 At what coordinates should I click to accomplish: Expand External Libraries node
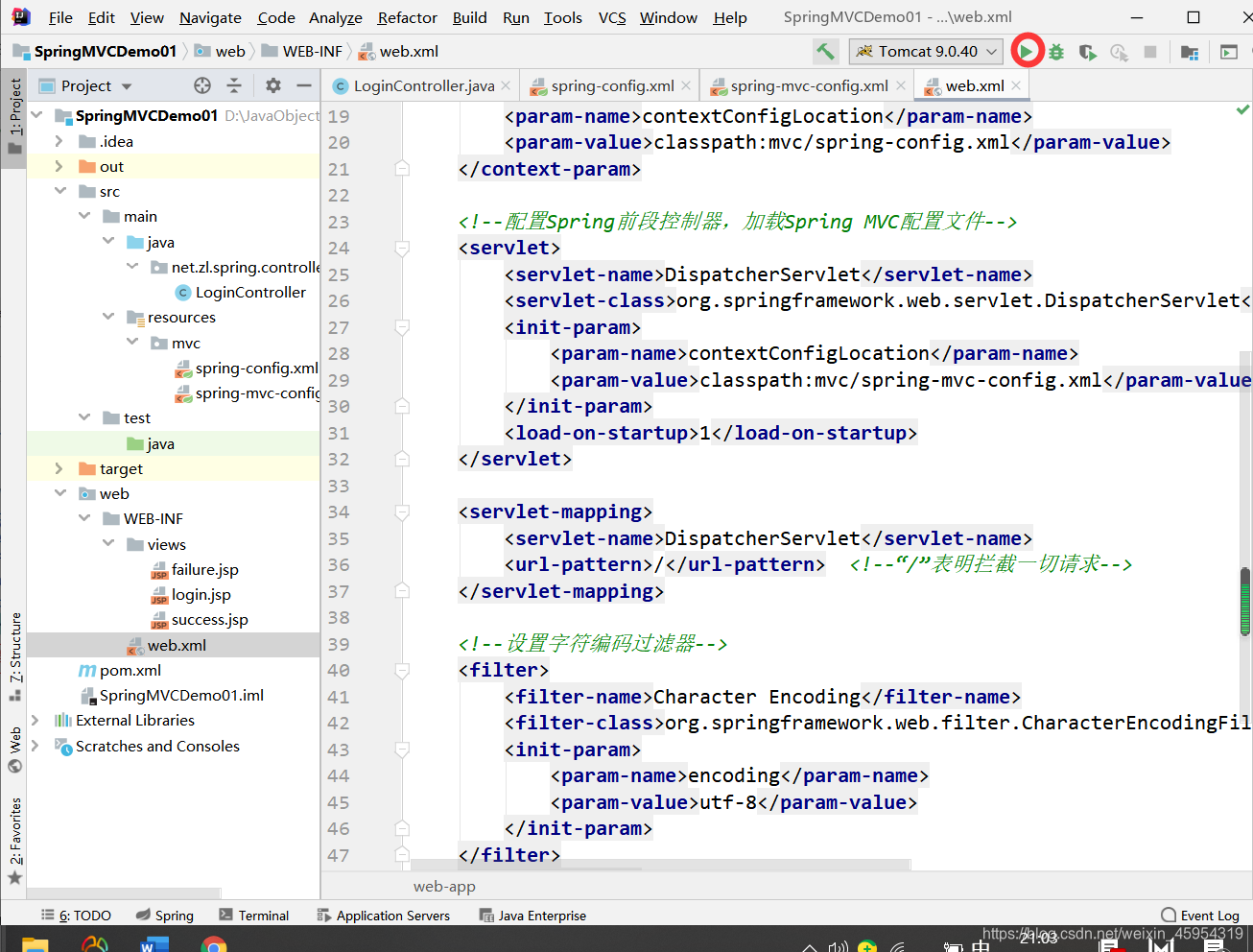35,720
